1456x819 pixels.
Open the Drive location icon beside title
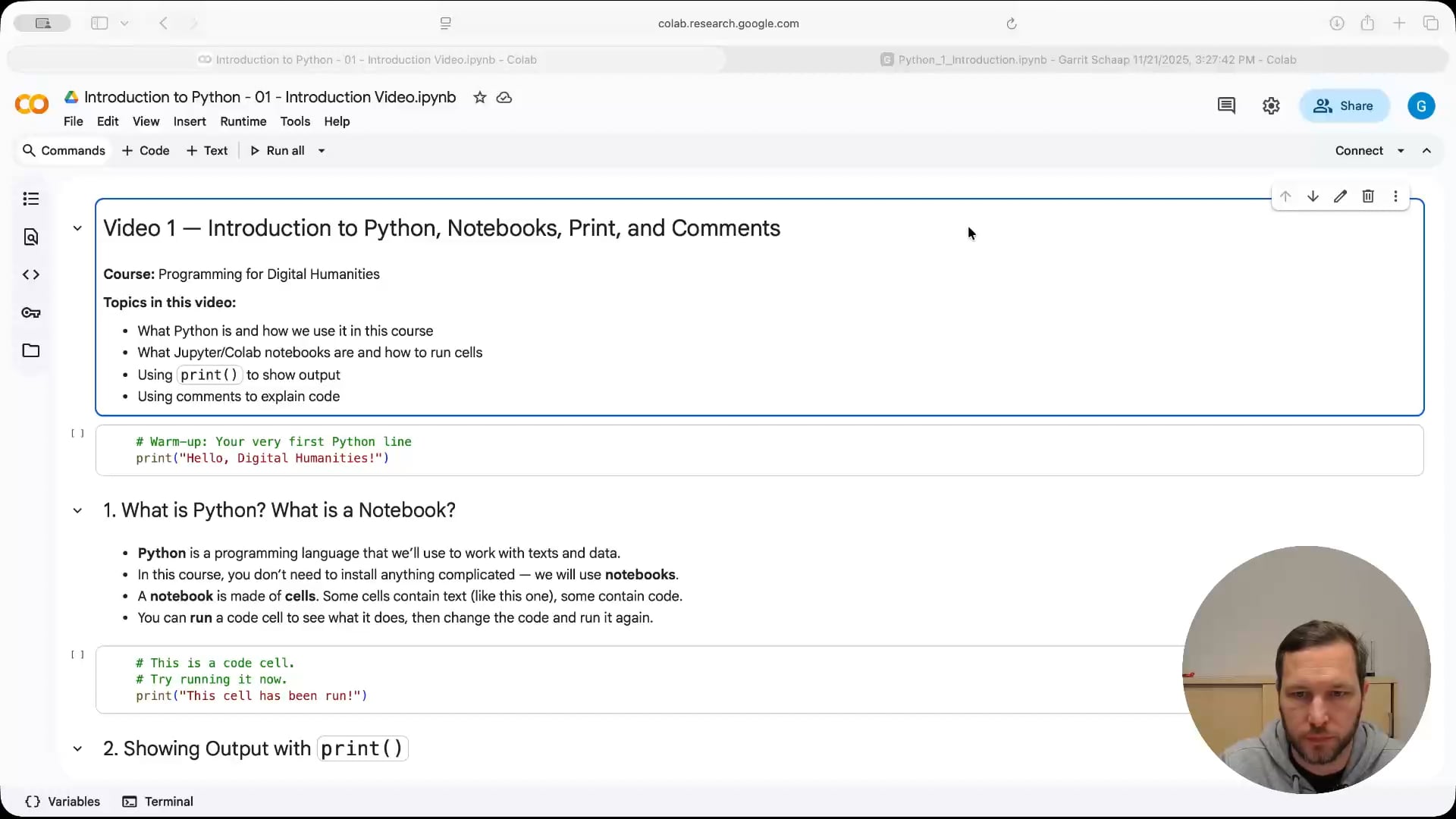coord(71,97)
